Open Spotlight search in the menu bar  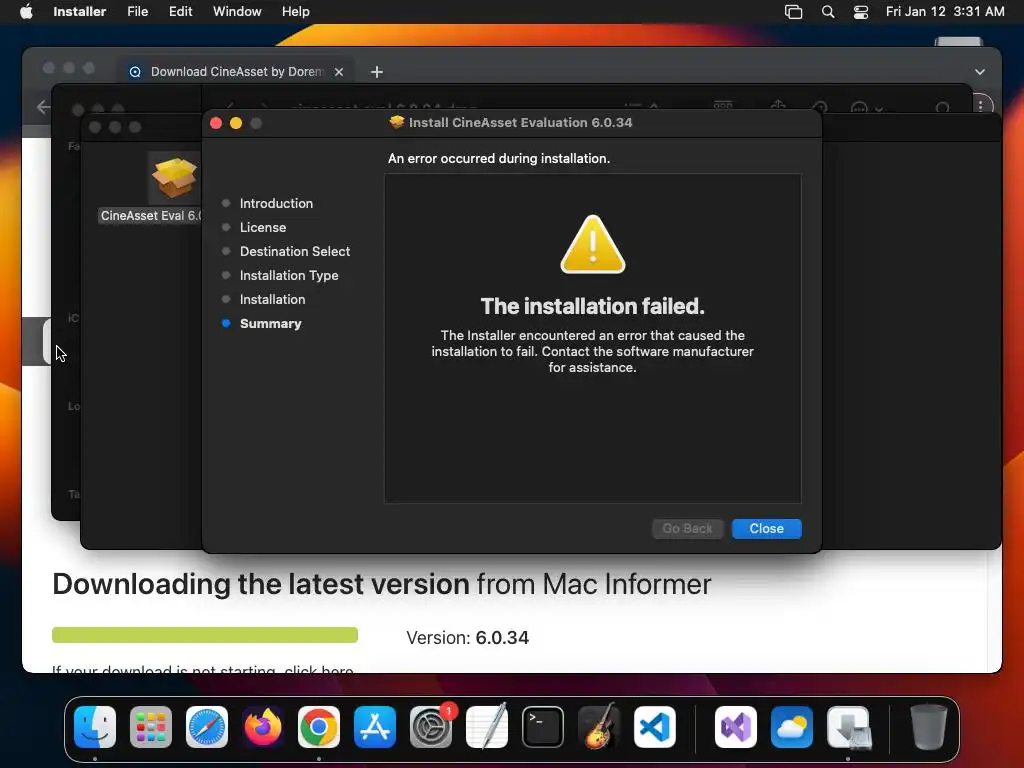(827, 12)
